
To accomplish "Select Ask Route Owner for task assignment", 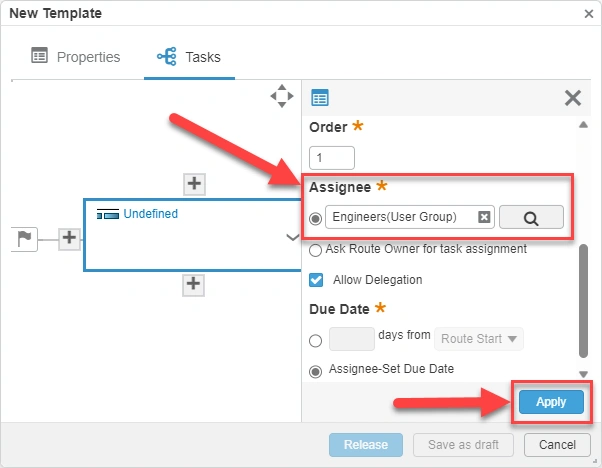I will [316, 250].
